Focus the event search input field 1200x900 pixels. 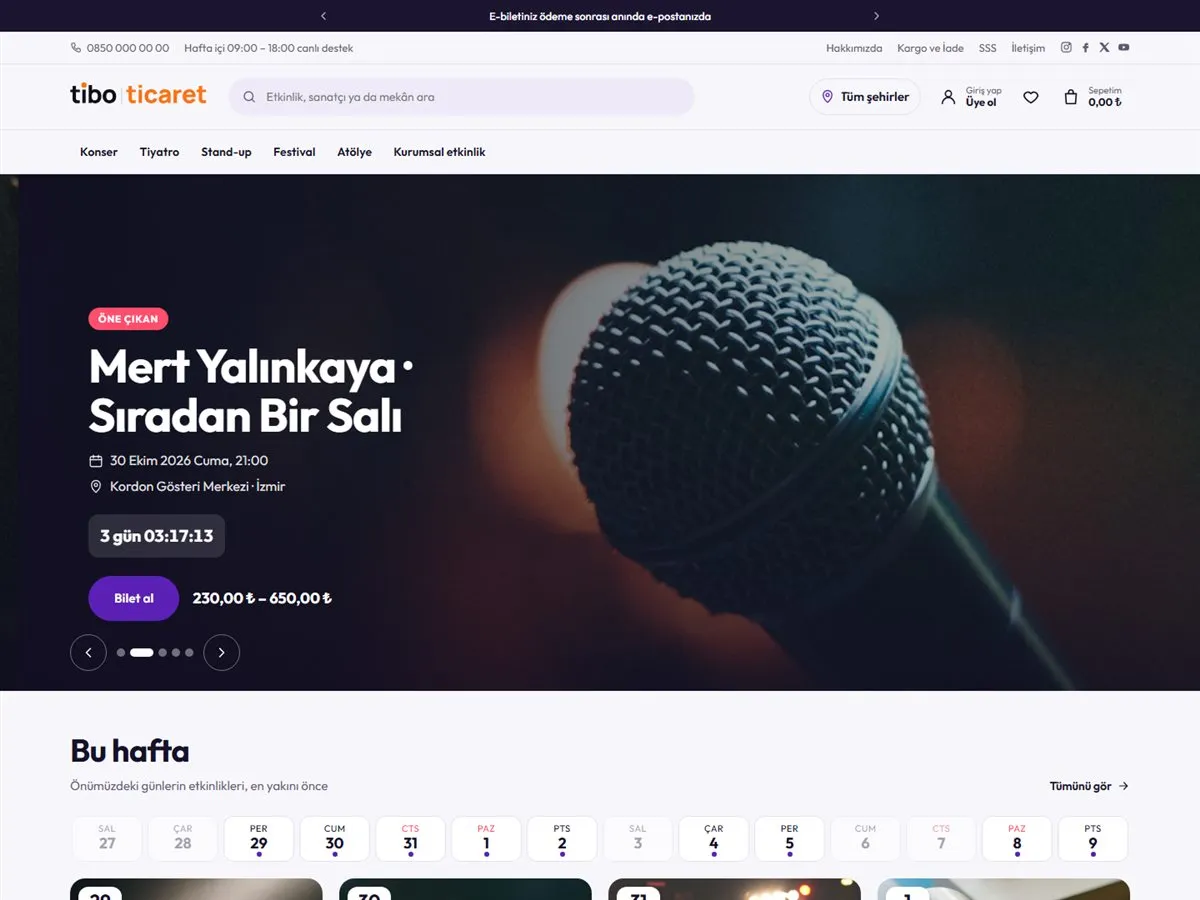pyautogui.click(x=462, y=97)
